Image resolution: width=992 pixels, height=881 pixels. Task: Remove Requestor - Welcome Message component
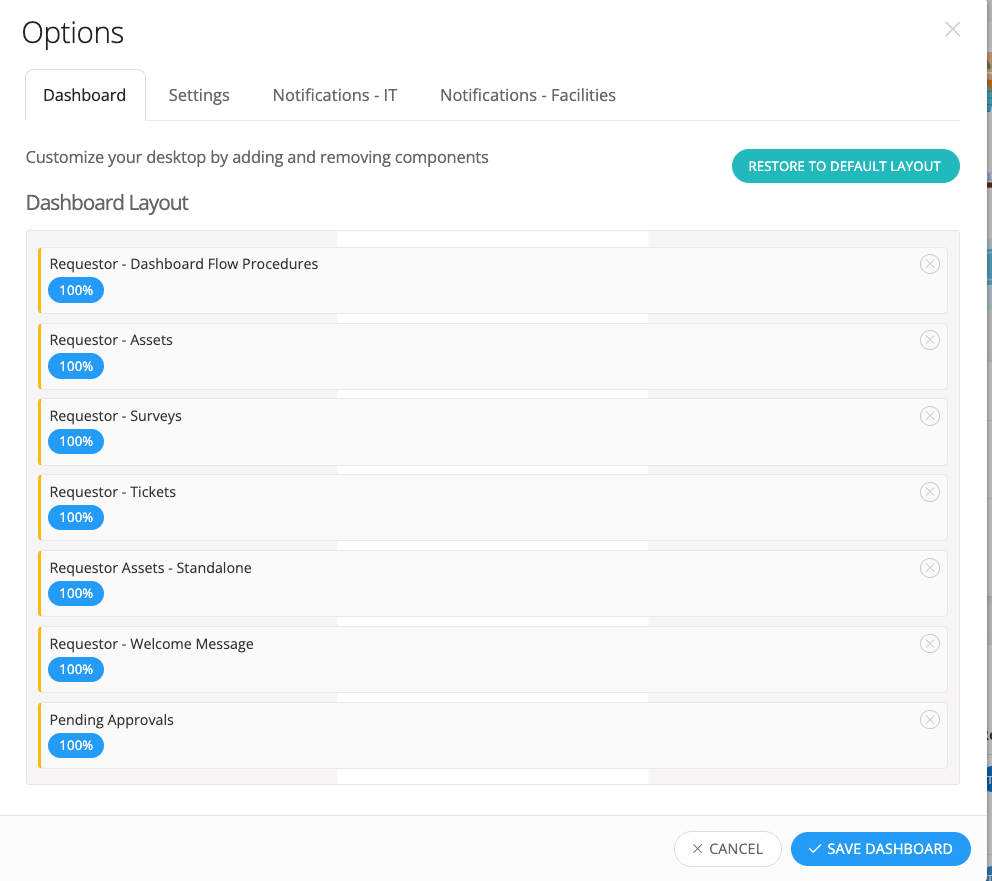pos(929,643)
